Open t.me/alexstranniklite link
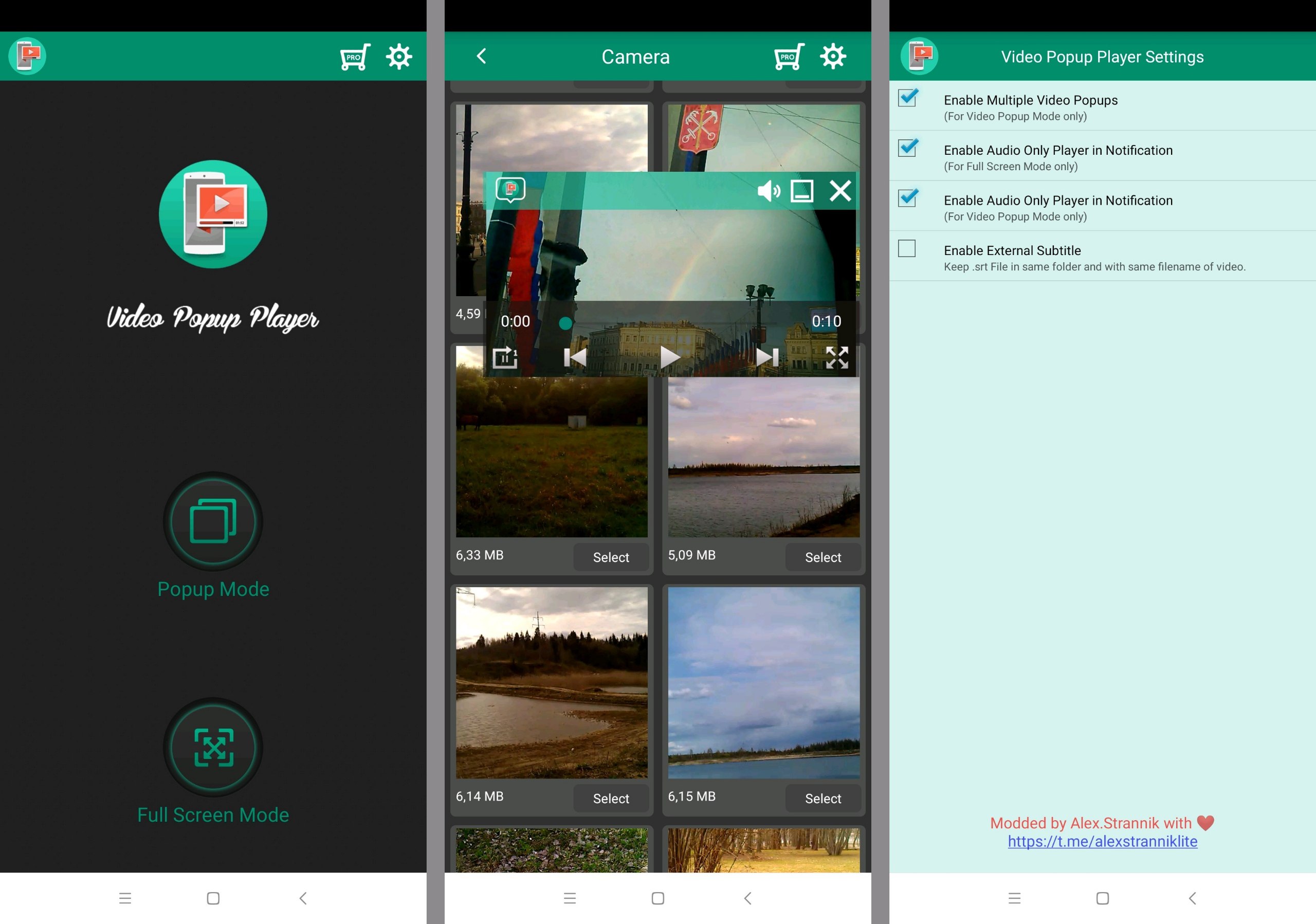Image resolution: width=1316 pixels, height=924 pixels. (x=1102, y=841)
